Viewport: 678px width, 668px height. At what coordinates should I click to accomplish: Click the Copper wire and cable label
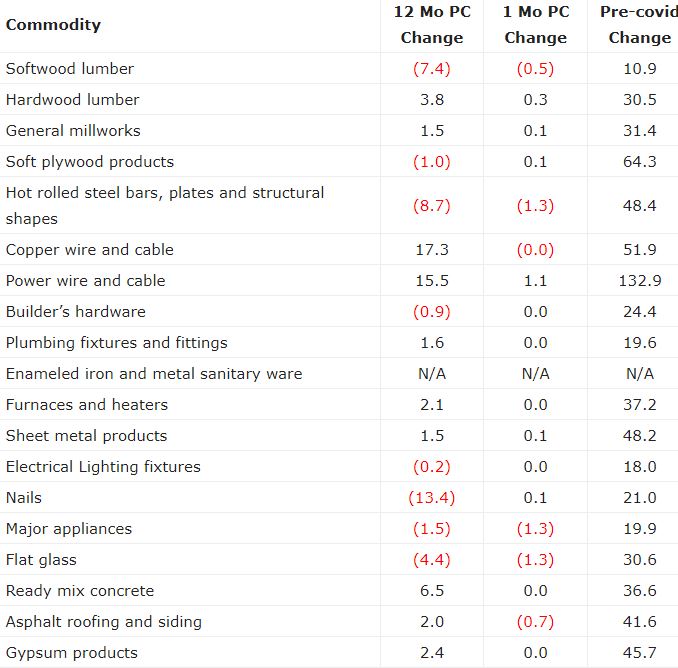click(90, 250)
